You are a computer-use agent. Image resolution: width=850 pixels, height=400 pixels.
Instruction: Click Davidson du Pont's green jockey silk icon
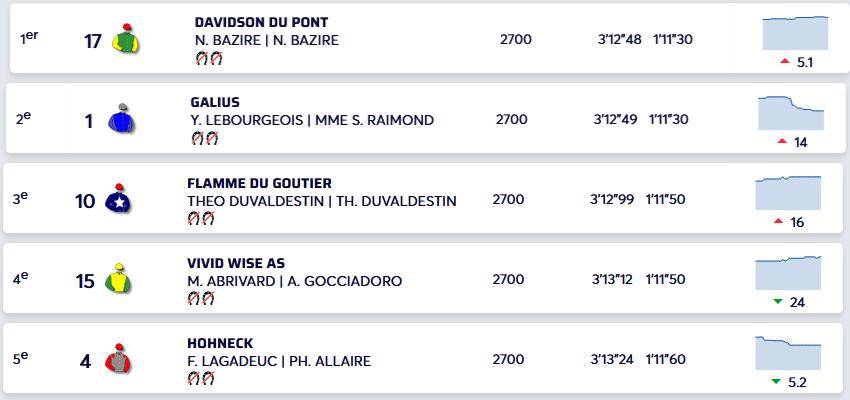tap(124, 38)
